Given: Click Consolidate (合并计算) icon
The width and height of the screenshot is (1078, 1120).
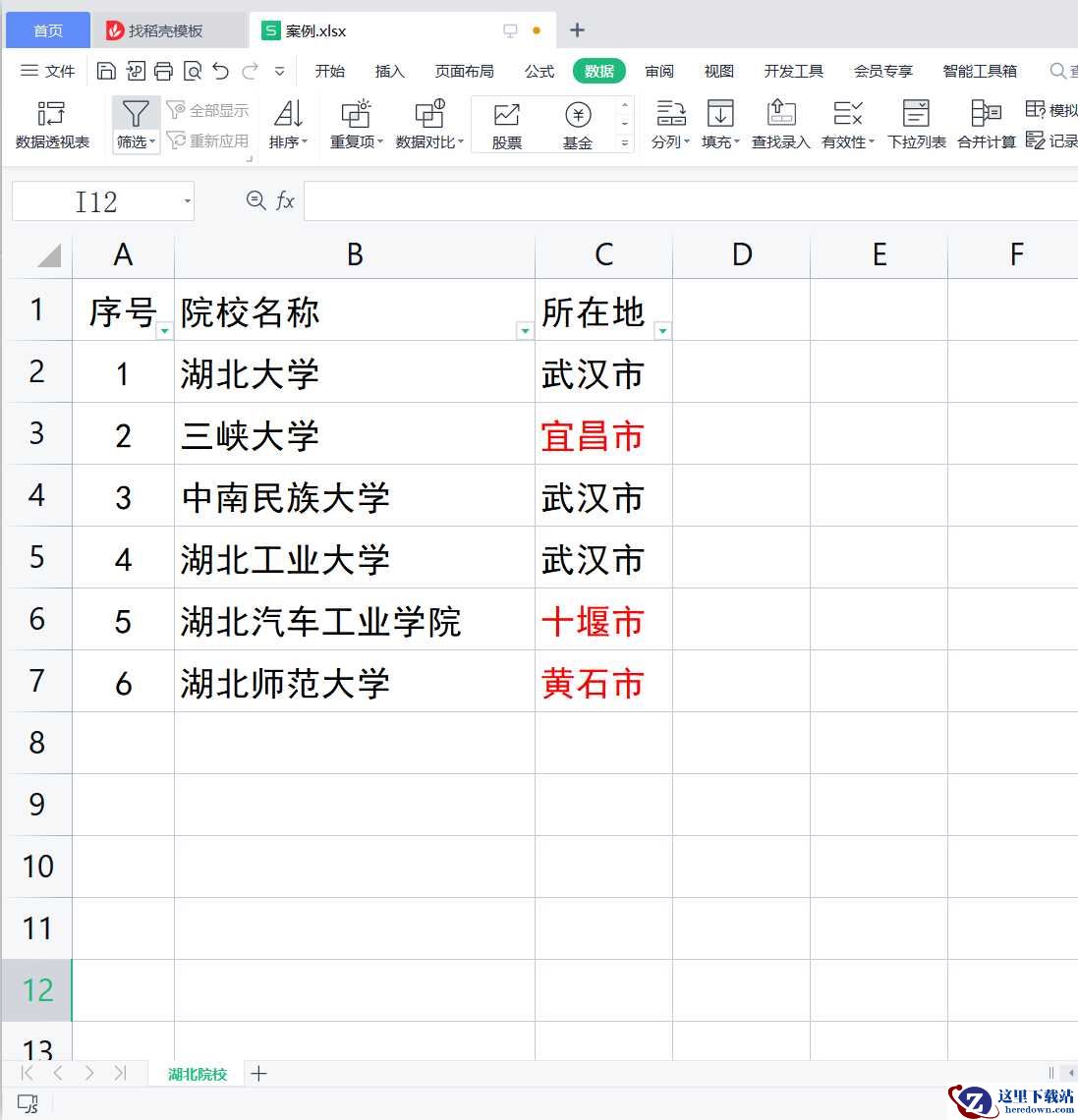Looking at the screenshot, I should pyautogui.click(x=987, y=114).
